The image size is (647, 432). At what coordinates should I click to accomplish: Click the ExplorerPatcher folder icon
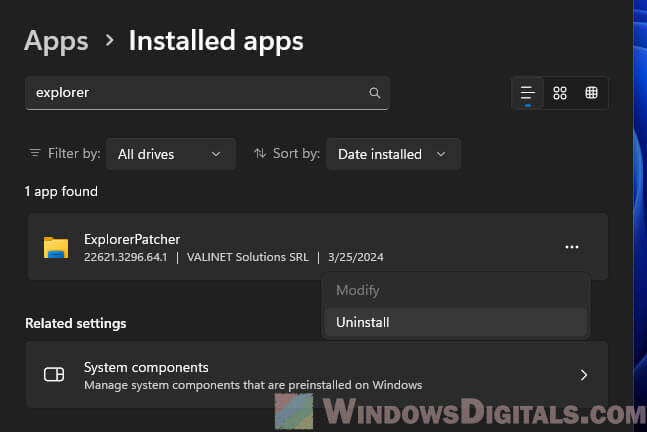click(56, 248)
